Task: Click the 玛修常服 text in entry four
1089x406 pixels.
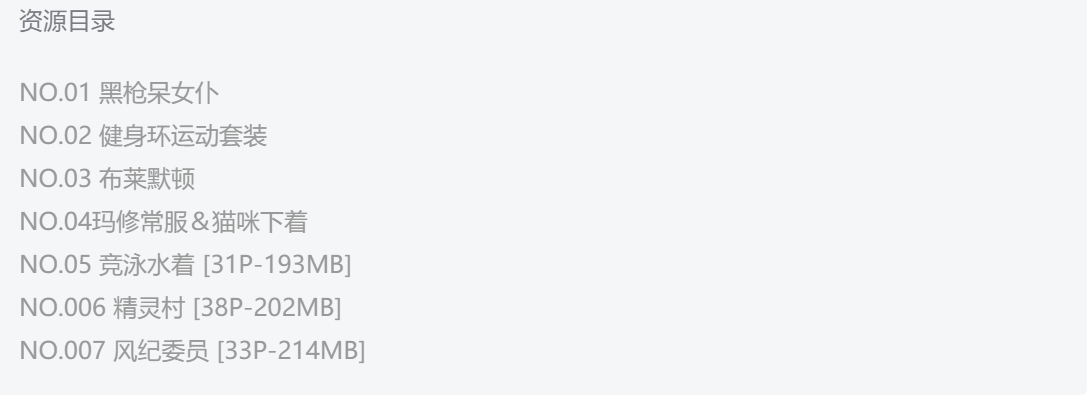Action: tap(140, 222)
